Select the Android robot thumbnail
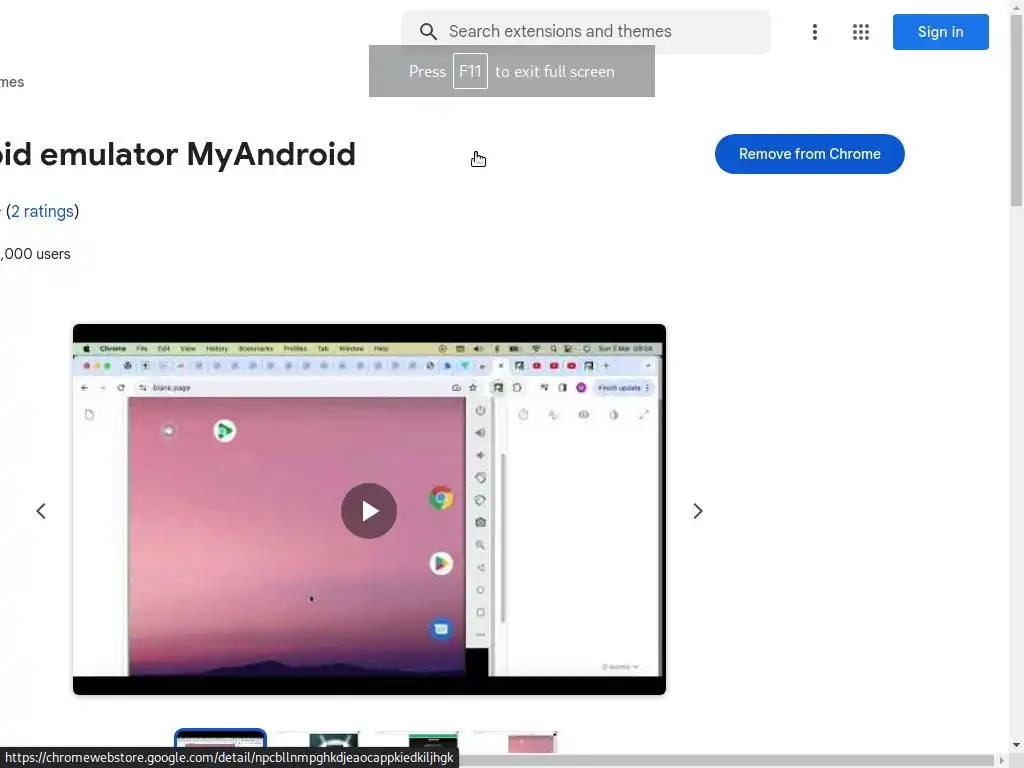Screen dimensions: 1024x768 point(317,742)
